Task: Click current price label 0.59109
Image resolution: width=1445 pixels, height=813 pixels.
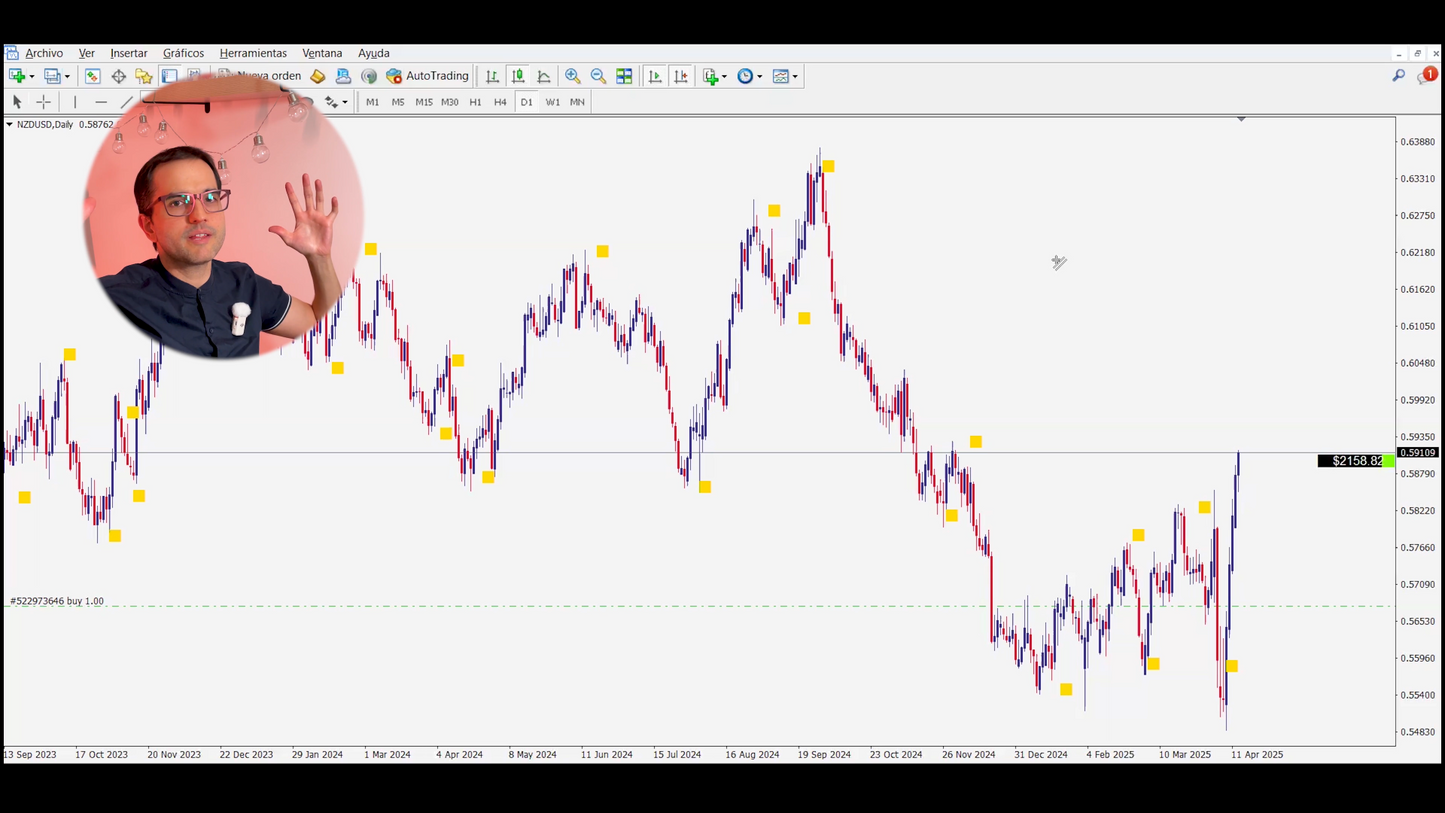Action: coord(1416,453)
